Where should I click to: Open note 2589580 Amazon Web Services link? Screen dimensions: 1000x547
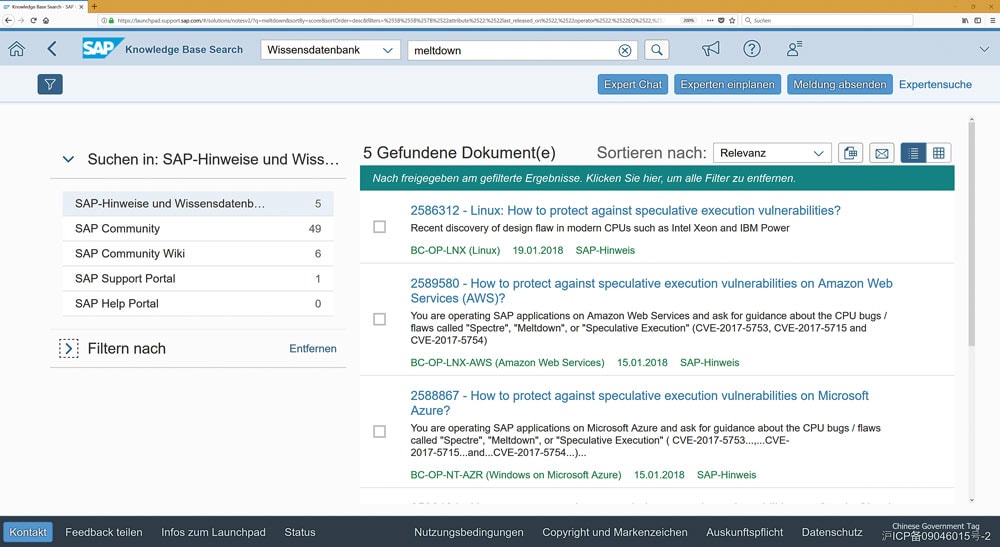pos(651,291)
